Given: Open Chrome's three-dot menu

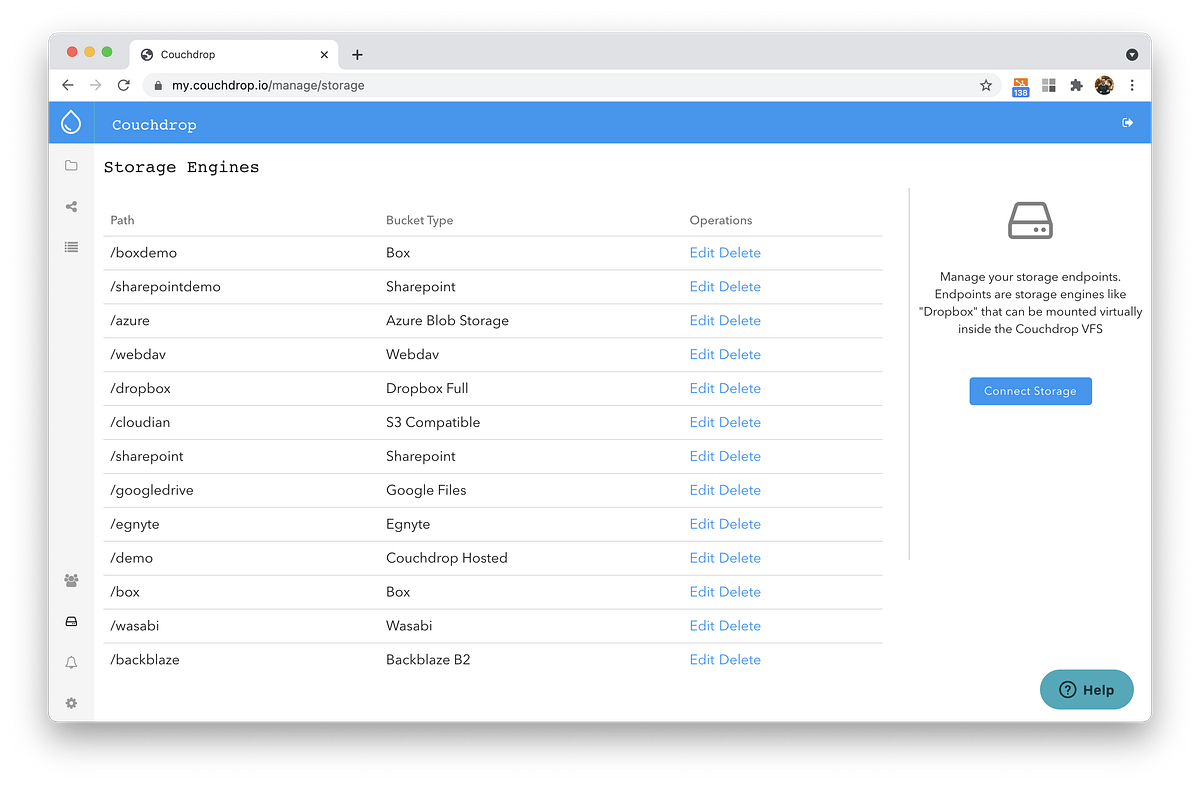Looking at the screenshot, I should [1132, 85].
